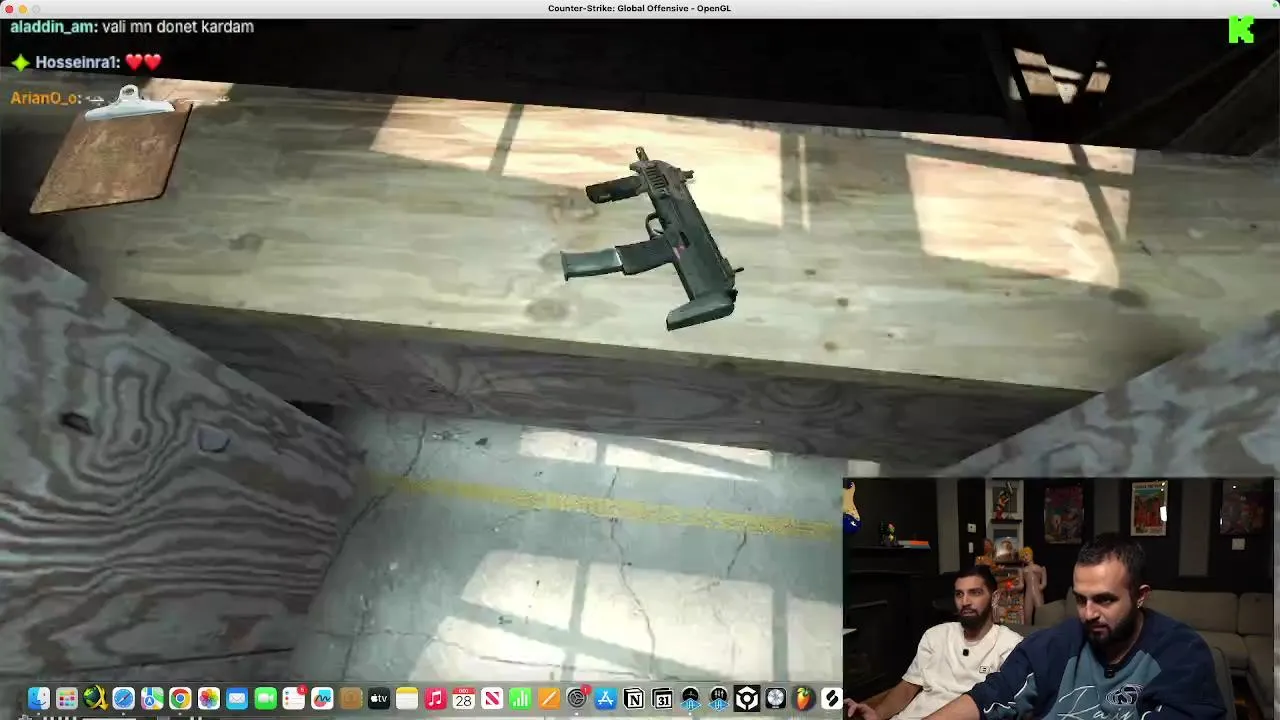Open the Universal Audio Console mixer icon
The width and height of the screenshot is (1280, 720).
pos(719,699)
